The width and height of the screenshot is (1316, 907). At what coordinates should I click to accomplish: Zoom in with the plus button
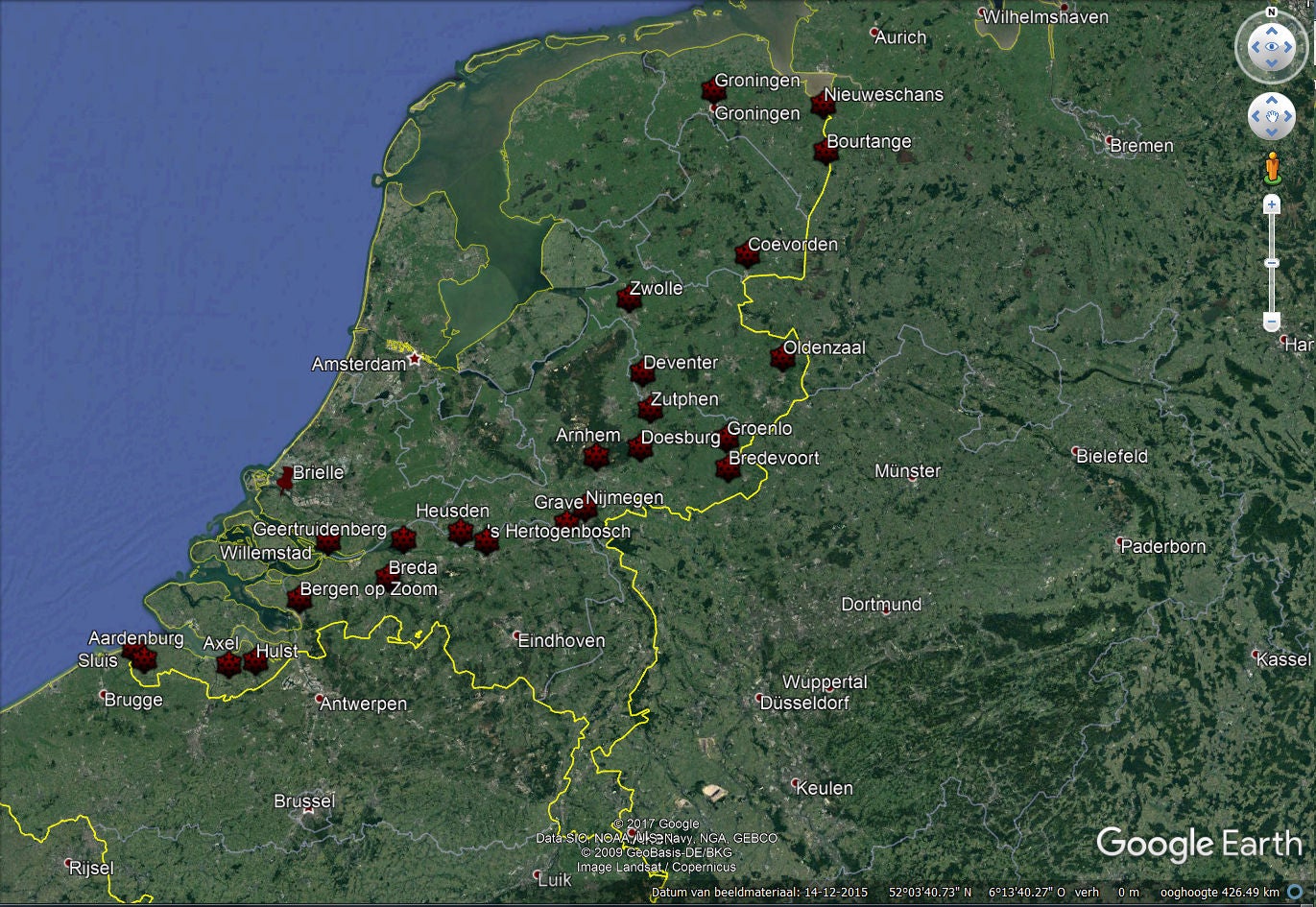coord(1272,204)
